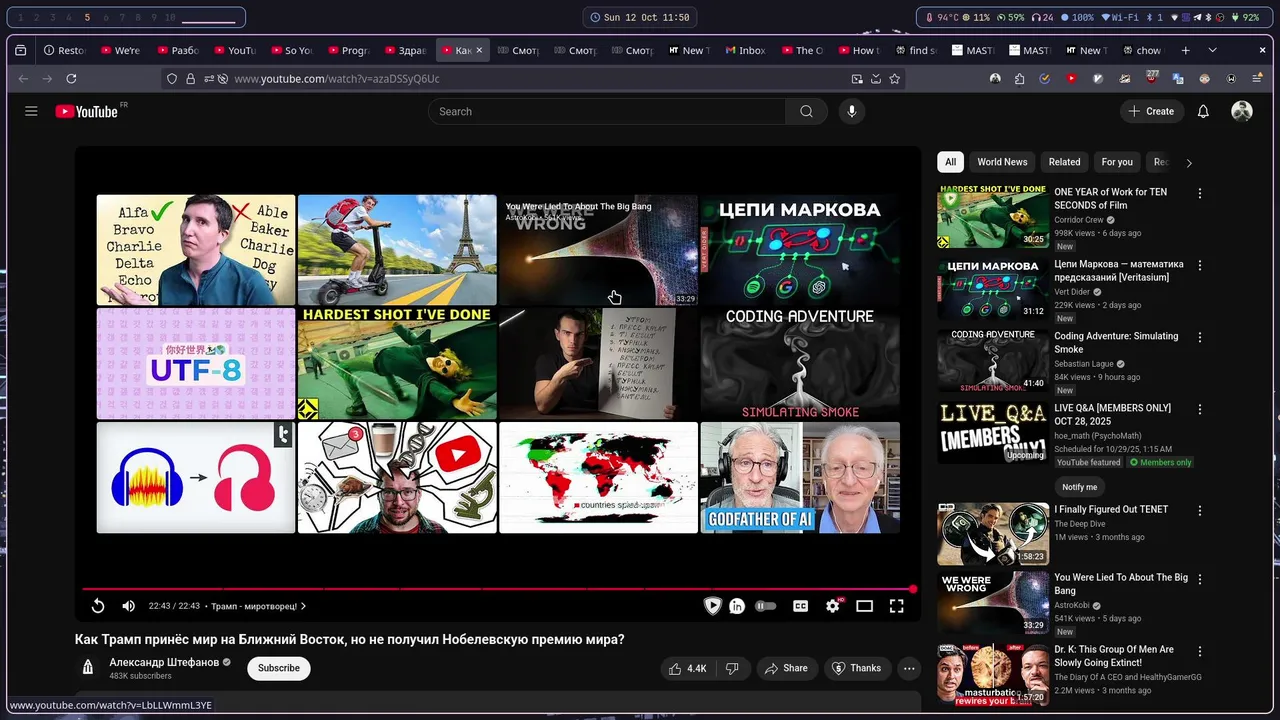This screenshot has width=1280, height=720.
Task: Open sidebar 'I Finally Figured Out TENET' thumbnail
Action: click(993, 534)
